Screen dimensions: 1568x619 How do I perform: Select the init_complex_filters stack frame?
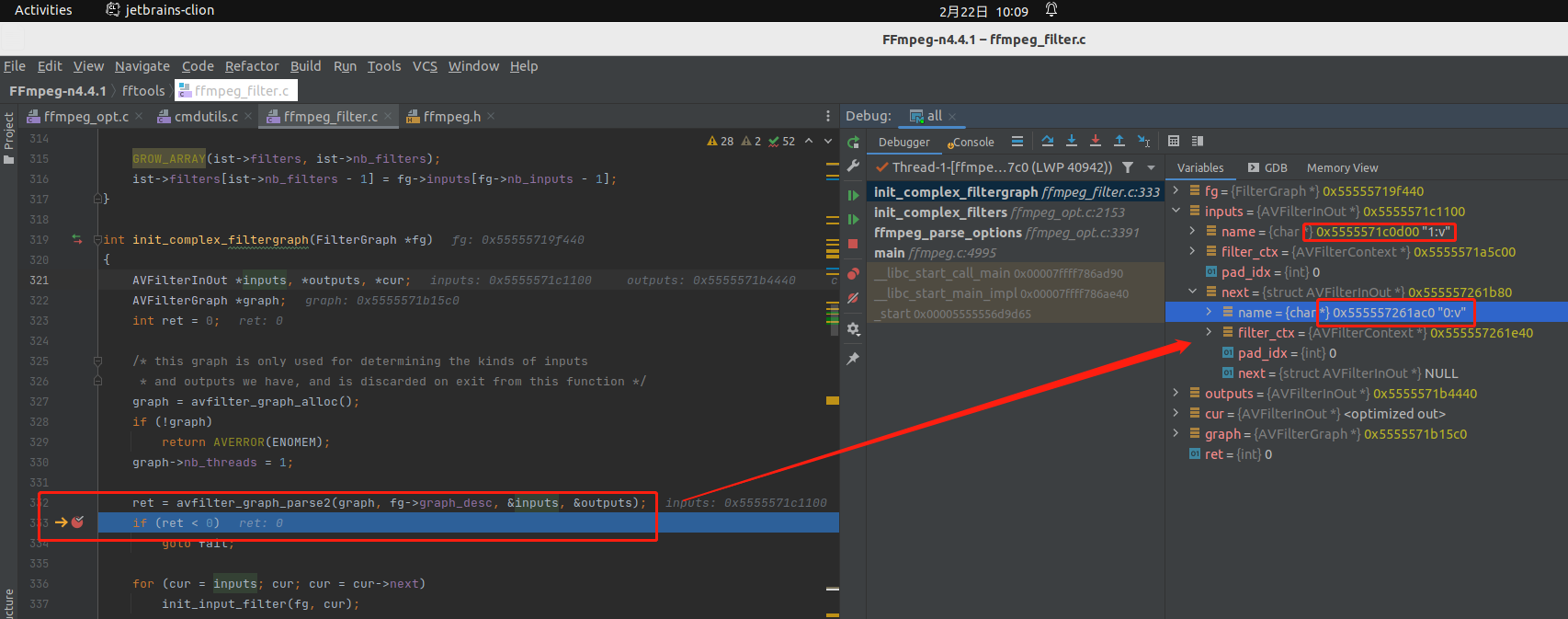click(x=940, y=212)
